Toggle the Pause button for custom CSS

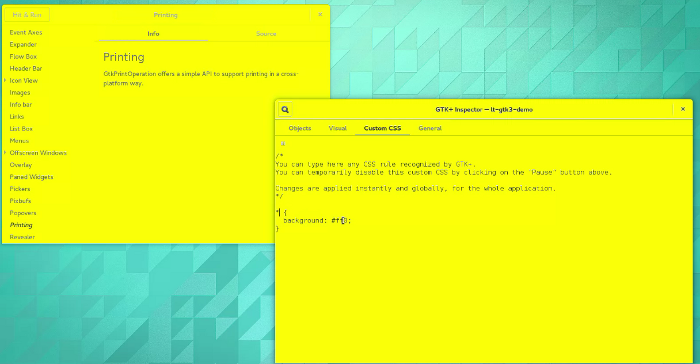tap(283, 144)
